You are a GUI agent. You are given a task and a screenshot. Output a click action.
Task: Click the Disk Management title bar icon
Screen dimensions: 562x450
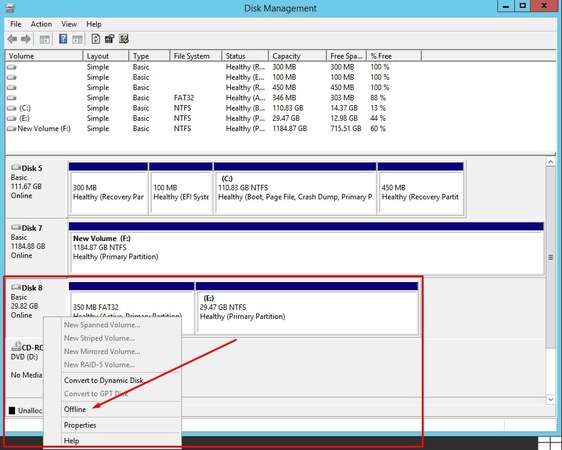10,8
